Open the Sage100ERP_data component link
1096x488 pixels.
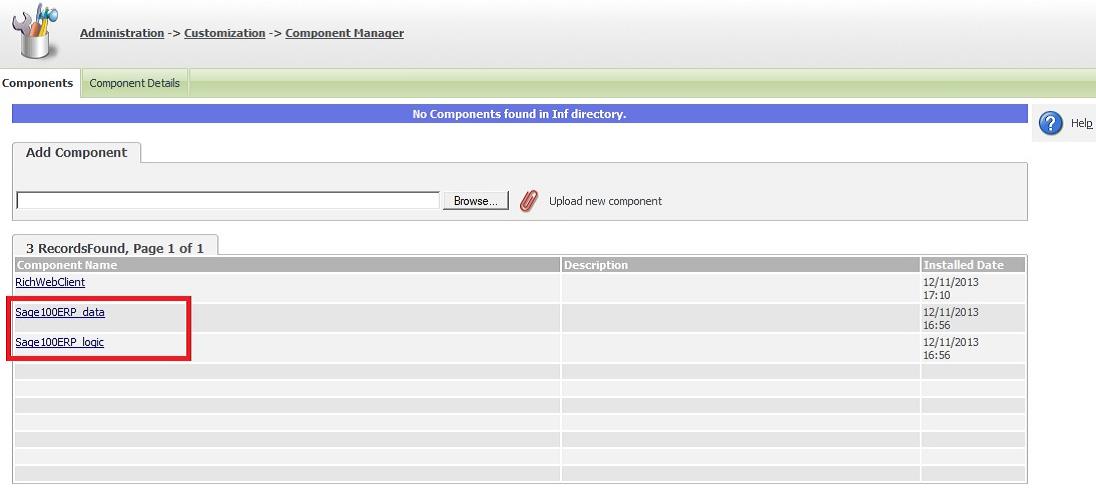point(60,312)
